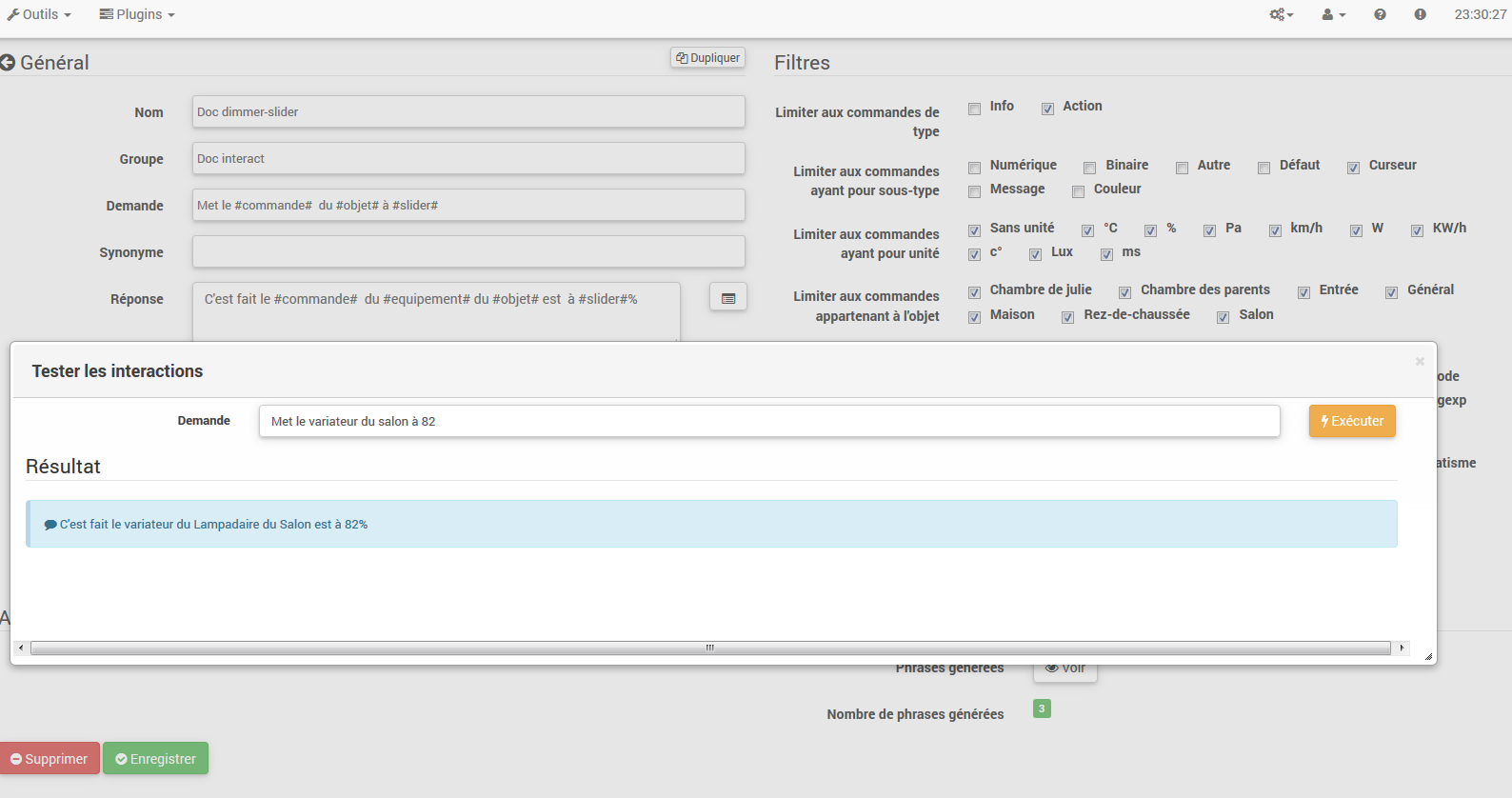Click the dialog resize handle corner

(x=1428, y=656)
